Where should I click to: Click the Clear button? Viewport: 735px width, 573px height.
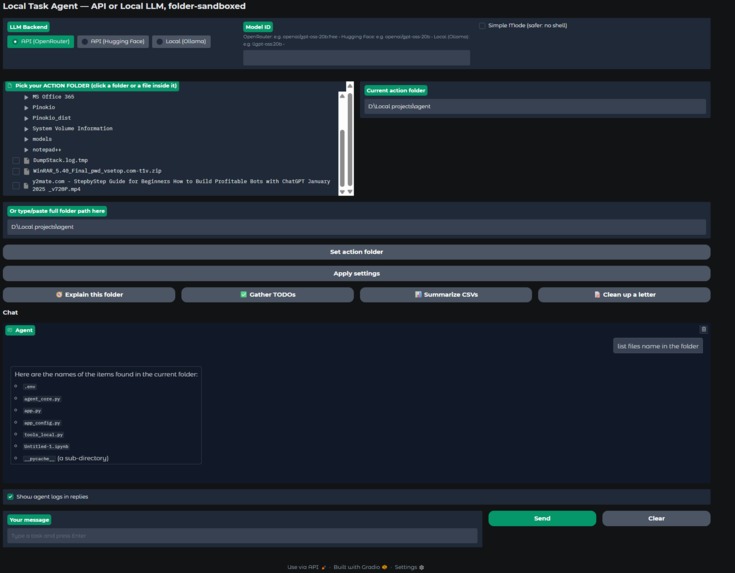pyautogui.click(x=656, y=518)
